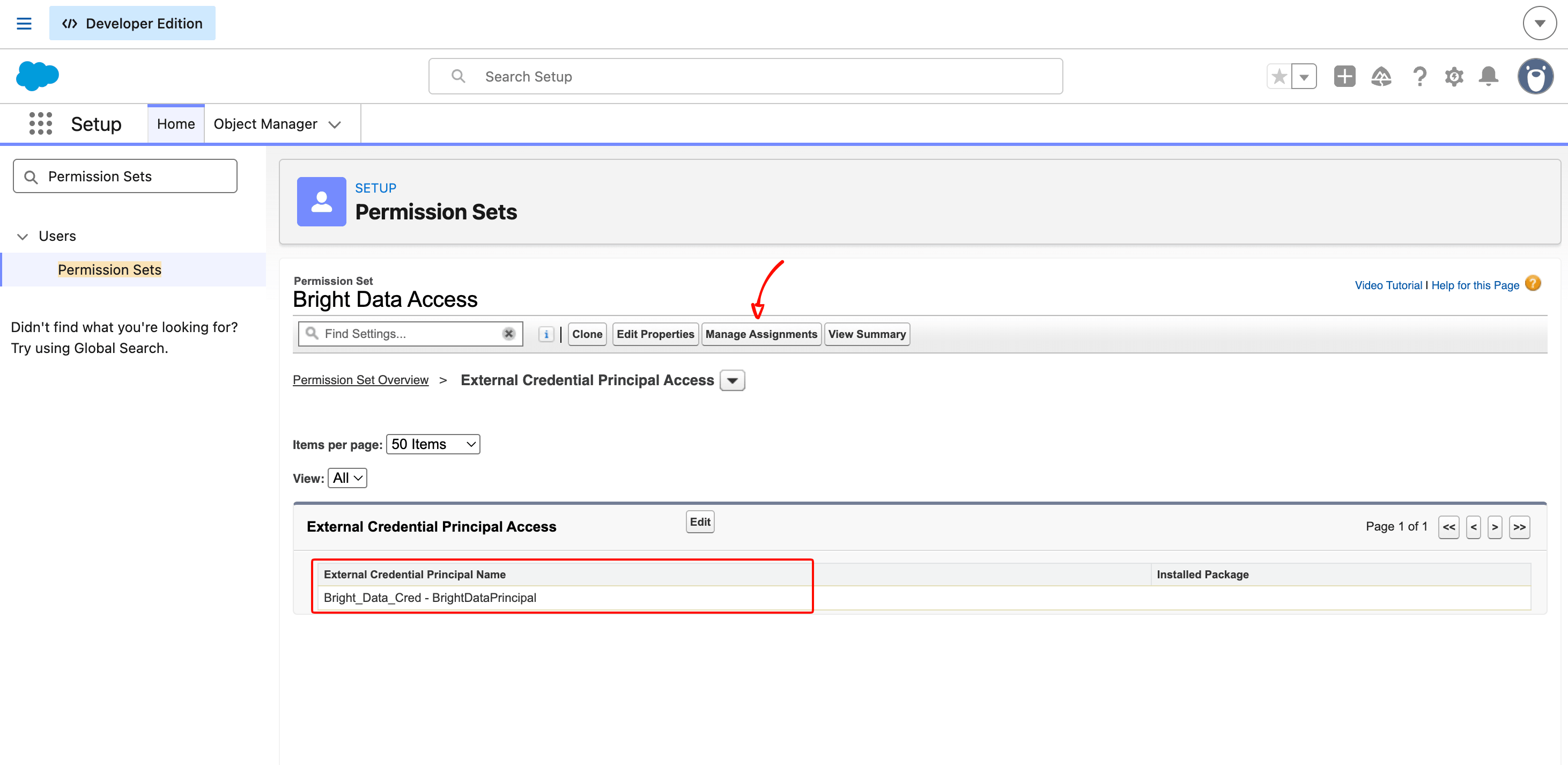Screen dimensions: 1568x765
Task: Click the View Summary button
Action: 867,334
